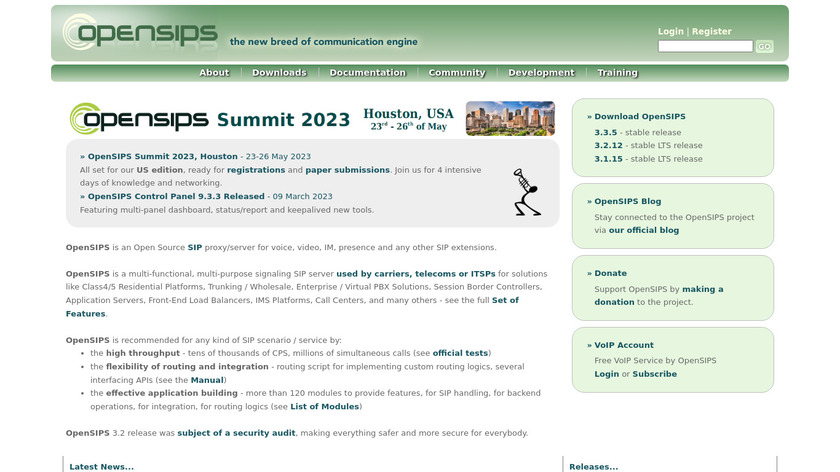
Task: Open 'our official blog' link
Action: click(643, 230)
